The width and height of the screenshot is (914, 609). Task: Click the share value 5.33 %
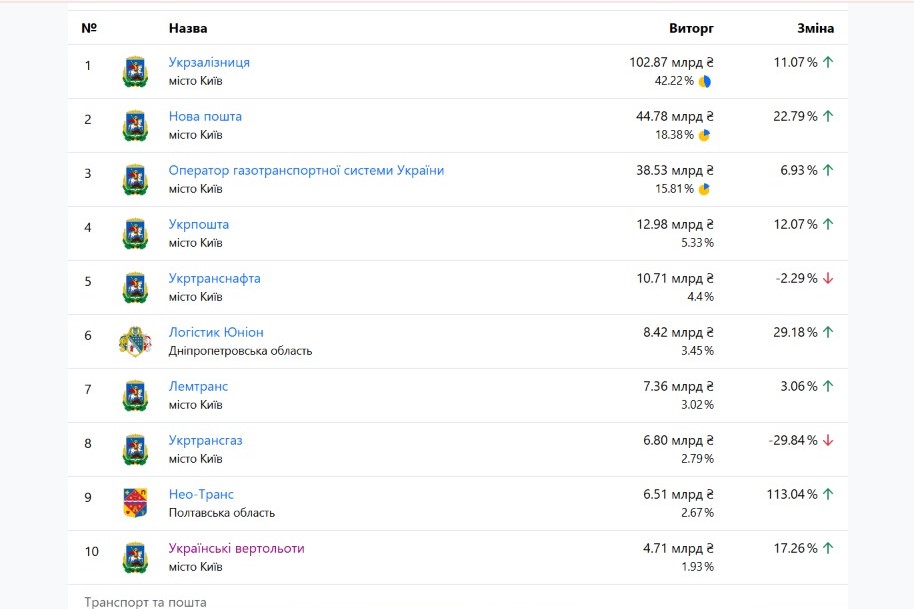[698, 243]
